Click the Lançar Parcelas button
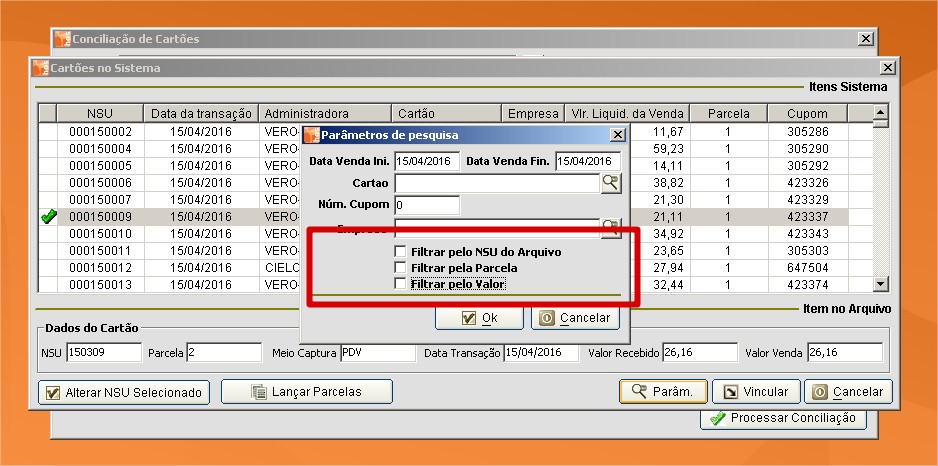The width and height of the screenshot is (938, 466). tap(306, 392)
